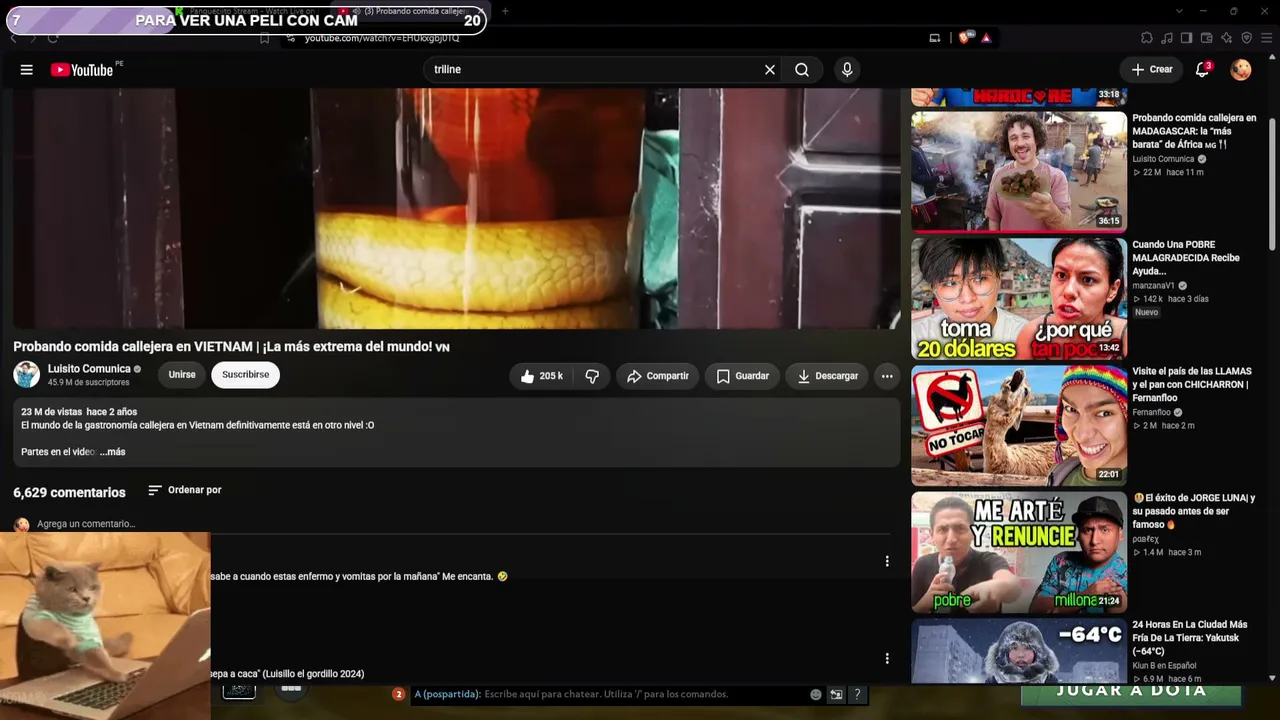Open 'Probando comida callejera en MADAGASCAR' title
The height and width of the screenshot is (720, 1280).
coord(1194,131)
